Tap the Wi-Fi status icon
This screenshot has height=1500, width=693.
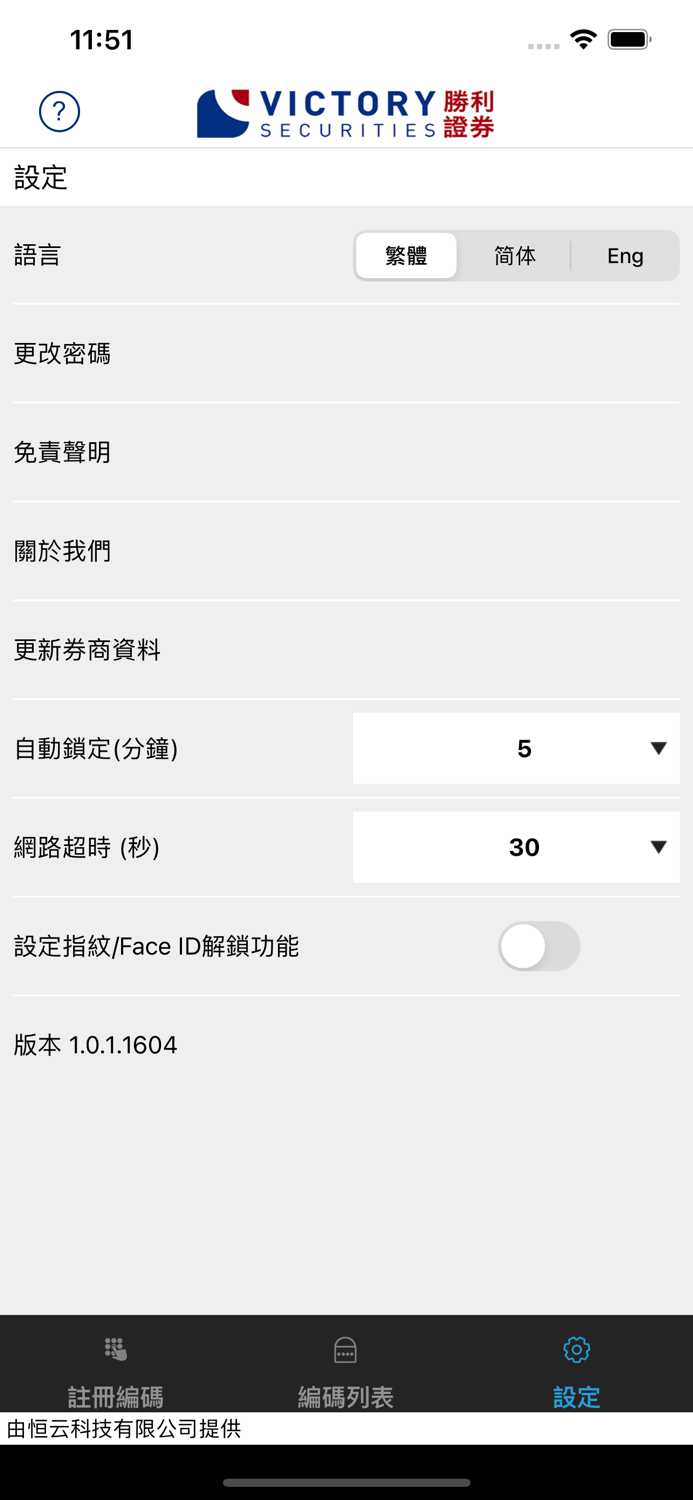click(583, 40)
